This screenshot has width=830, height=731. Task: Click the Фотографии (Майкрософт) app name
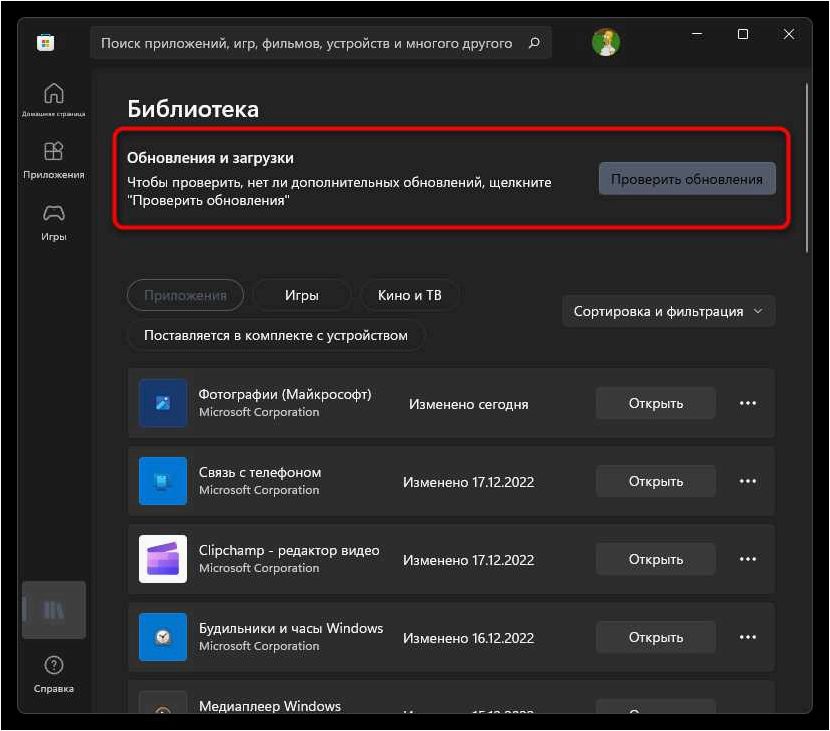[285, 394]
